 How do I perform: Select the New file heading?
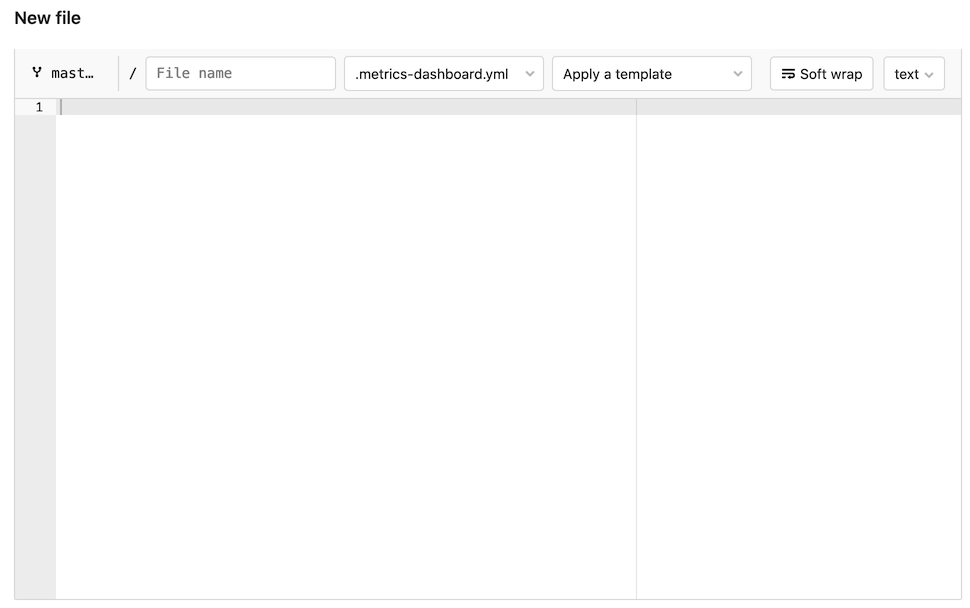coord(49,17)
